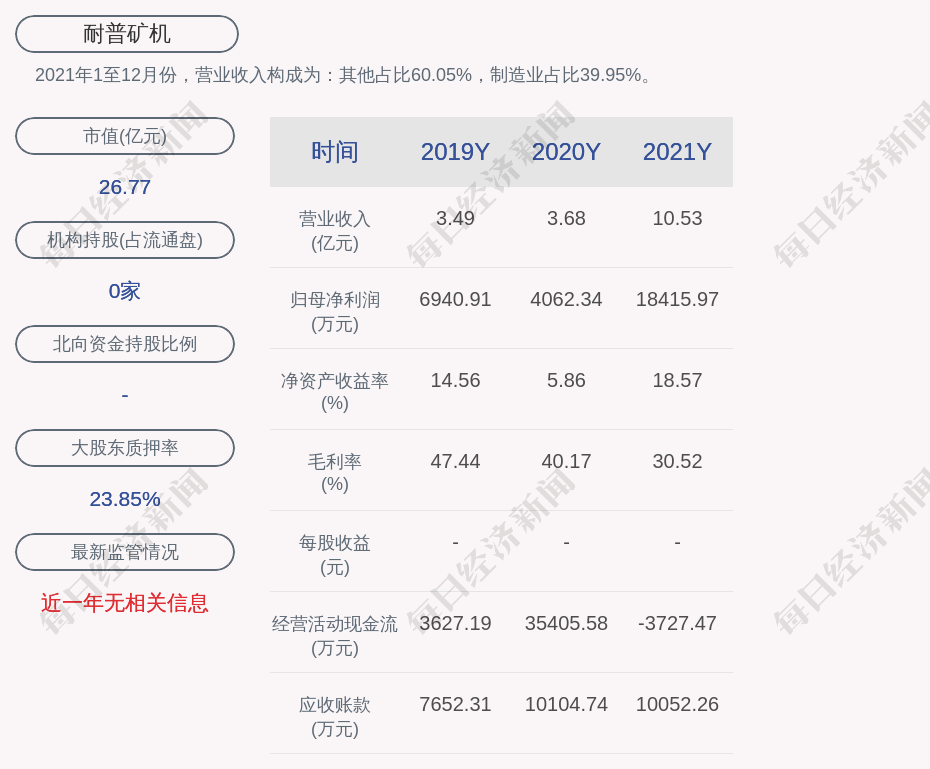This screenshot has height=769, width=930.
Task: Click the 时间 column header
Action: [335, 152]
